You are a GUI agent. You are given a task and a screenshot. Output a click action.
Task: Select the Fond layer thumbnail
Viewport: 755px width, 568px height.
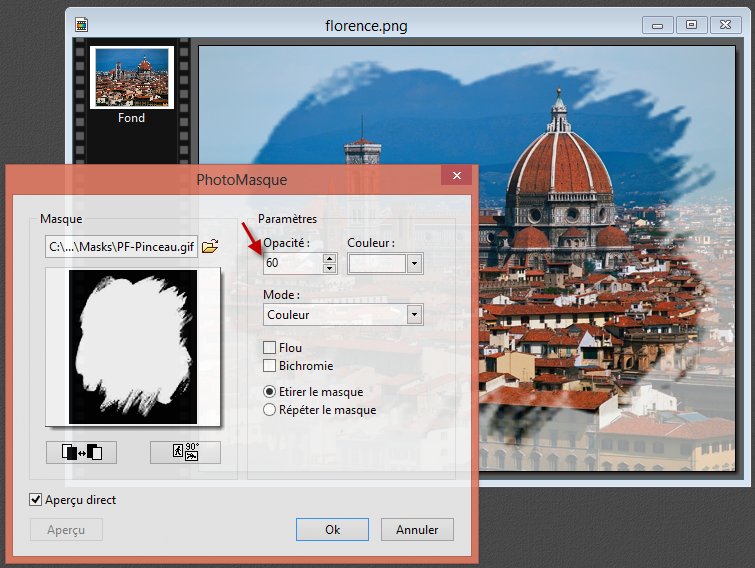[x=131, y=78]
